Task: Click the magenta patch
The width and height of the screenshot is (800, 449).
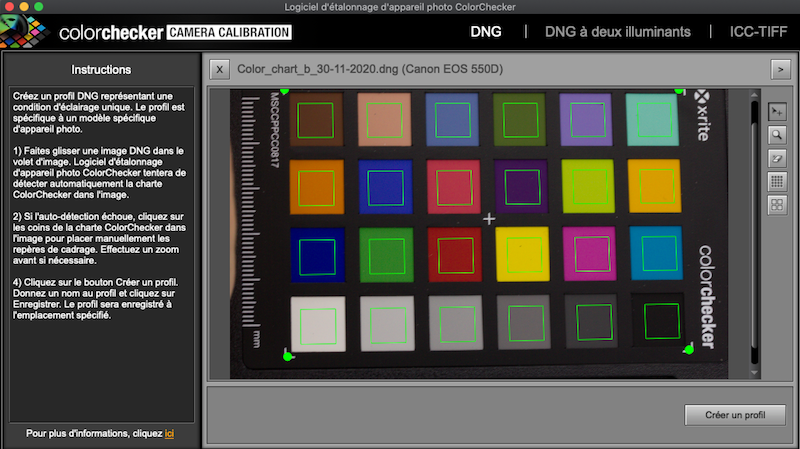Action: pos(590,254)
